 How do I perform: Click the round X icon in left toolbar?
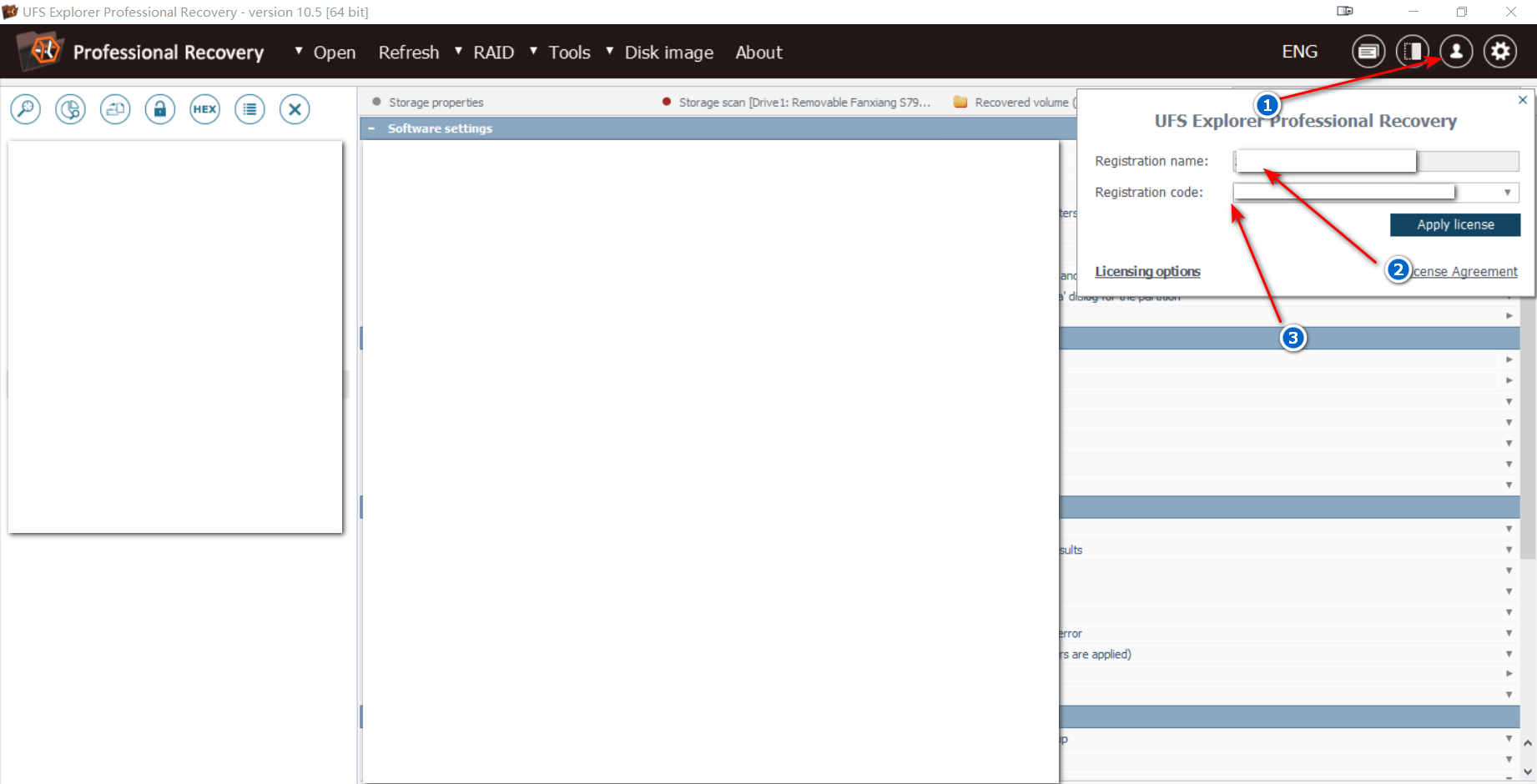point(295,109)
